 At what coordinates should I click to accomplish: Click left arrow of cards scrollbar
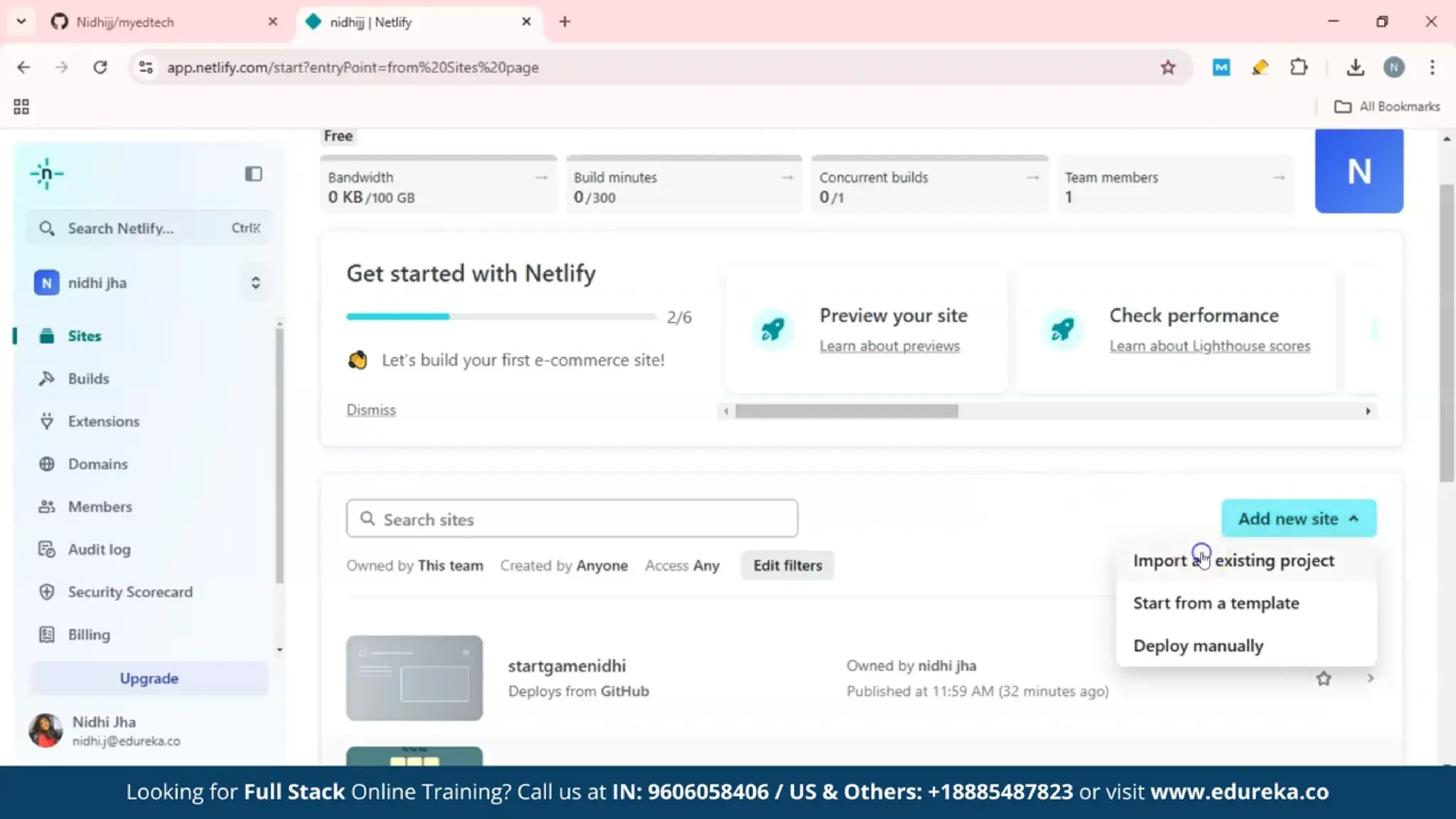pos(725,411)
